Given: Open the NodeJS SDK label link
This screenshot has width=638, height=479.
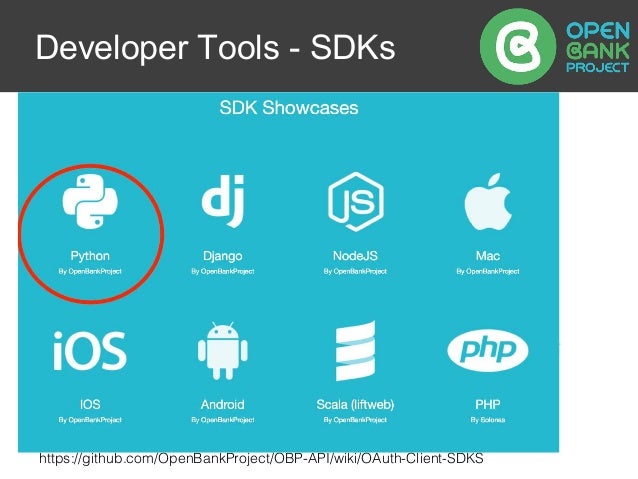Looking at the screenshot, I should pos(355,256).
